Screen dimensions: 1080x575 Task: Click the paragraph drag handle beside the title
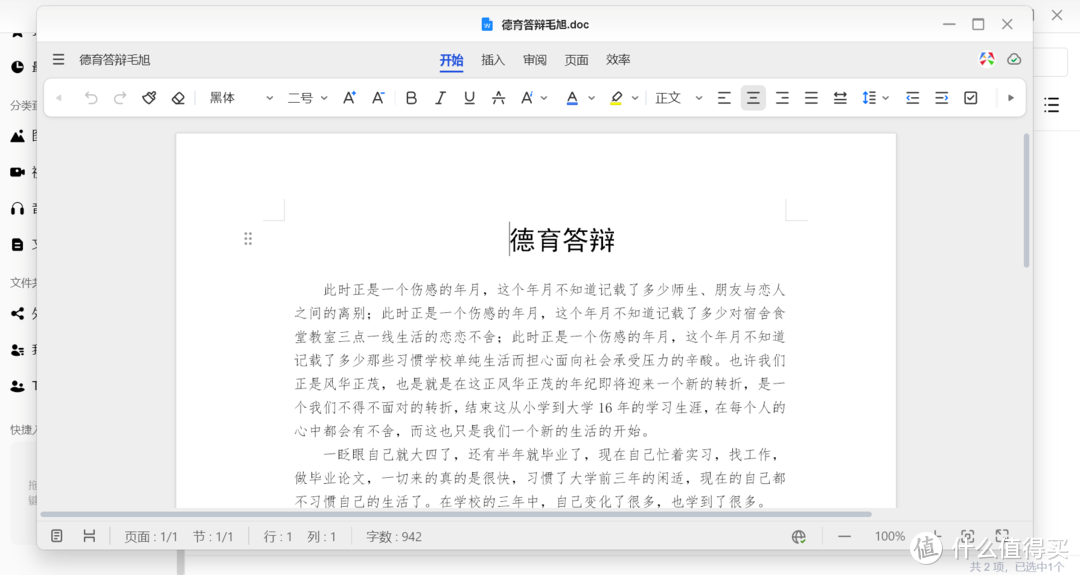click(248, 239)
